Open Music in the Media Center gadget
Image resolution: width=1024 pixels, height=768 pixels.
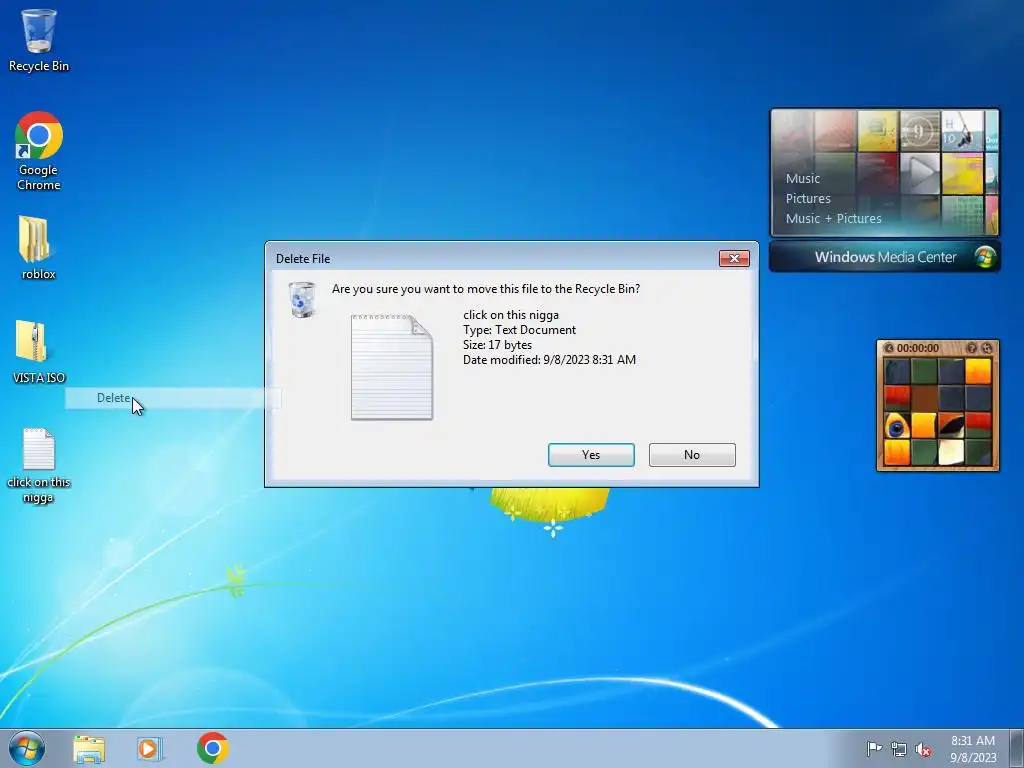point(803,178)
